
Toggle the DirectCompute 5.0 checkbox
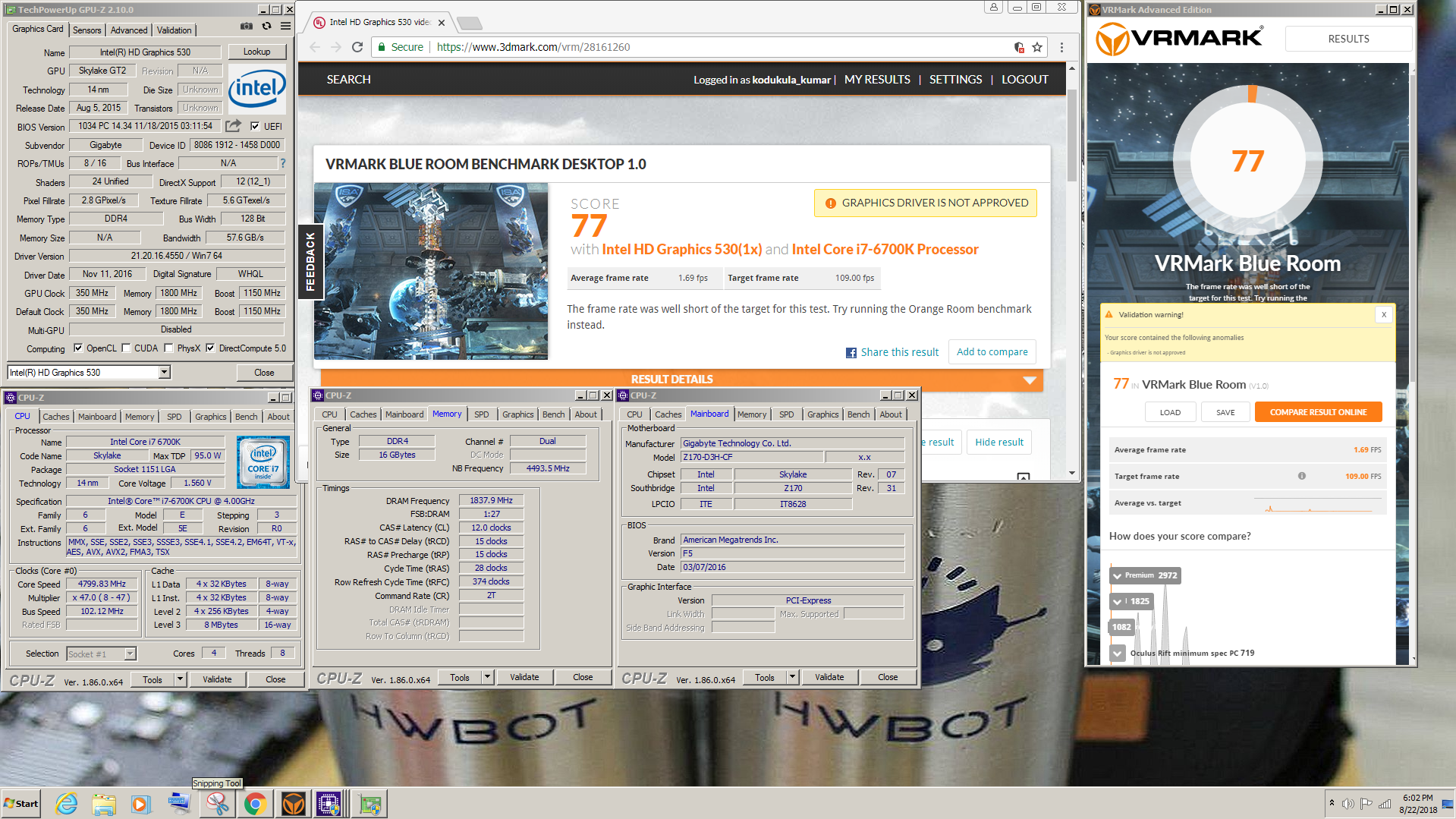click(210, 348)
